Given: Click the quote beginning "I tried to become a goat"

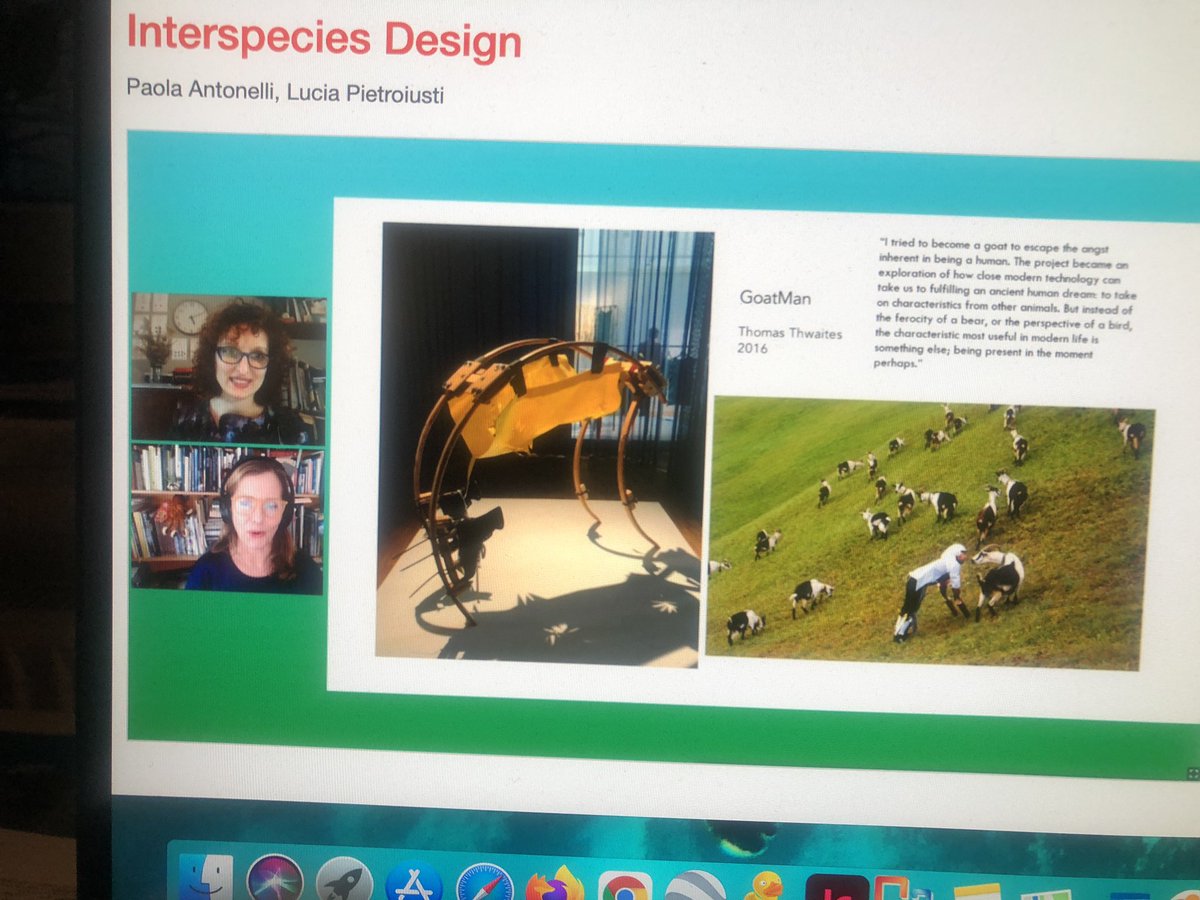Looking at the screenshot, I should click(1007, 306).
